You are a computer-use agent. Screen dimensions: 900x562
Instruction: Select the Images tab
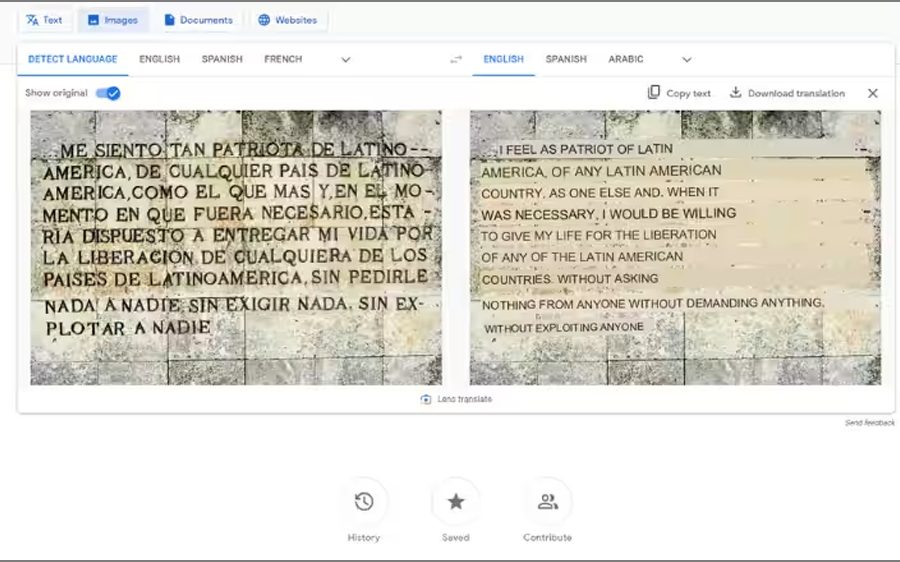tap(113, 20)
